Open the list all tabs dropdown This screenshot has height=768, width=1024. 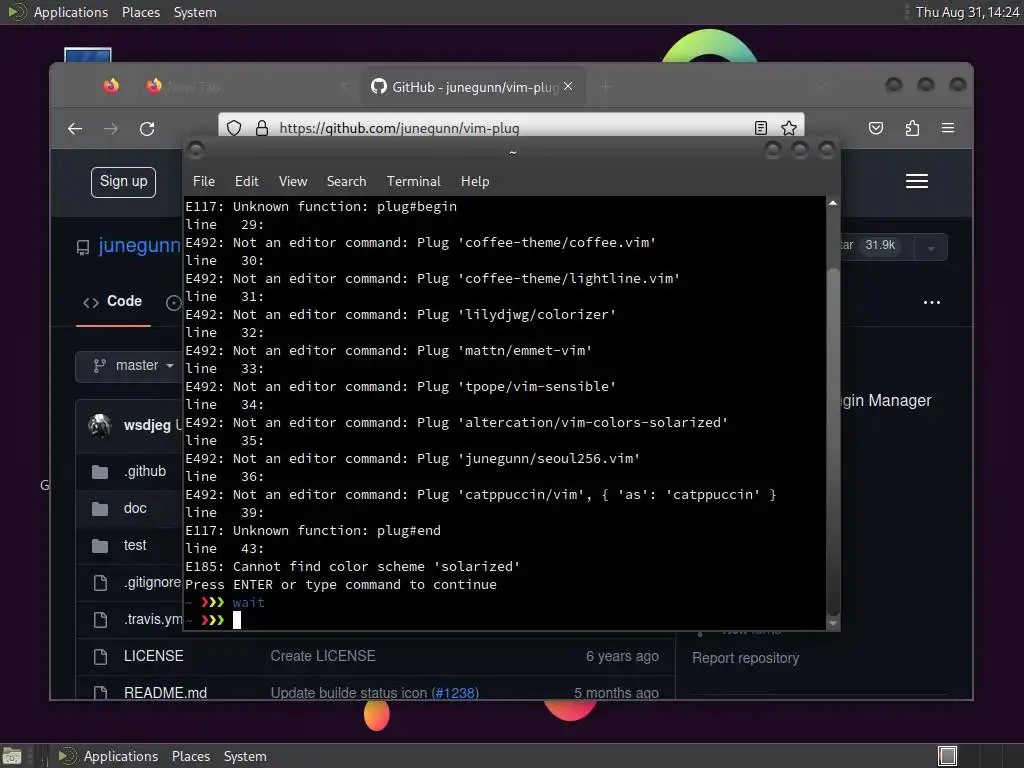[x=821, y=86]
